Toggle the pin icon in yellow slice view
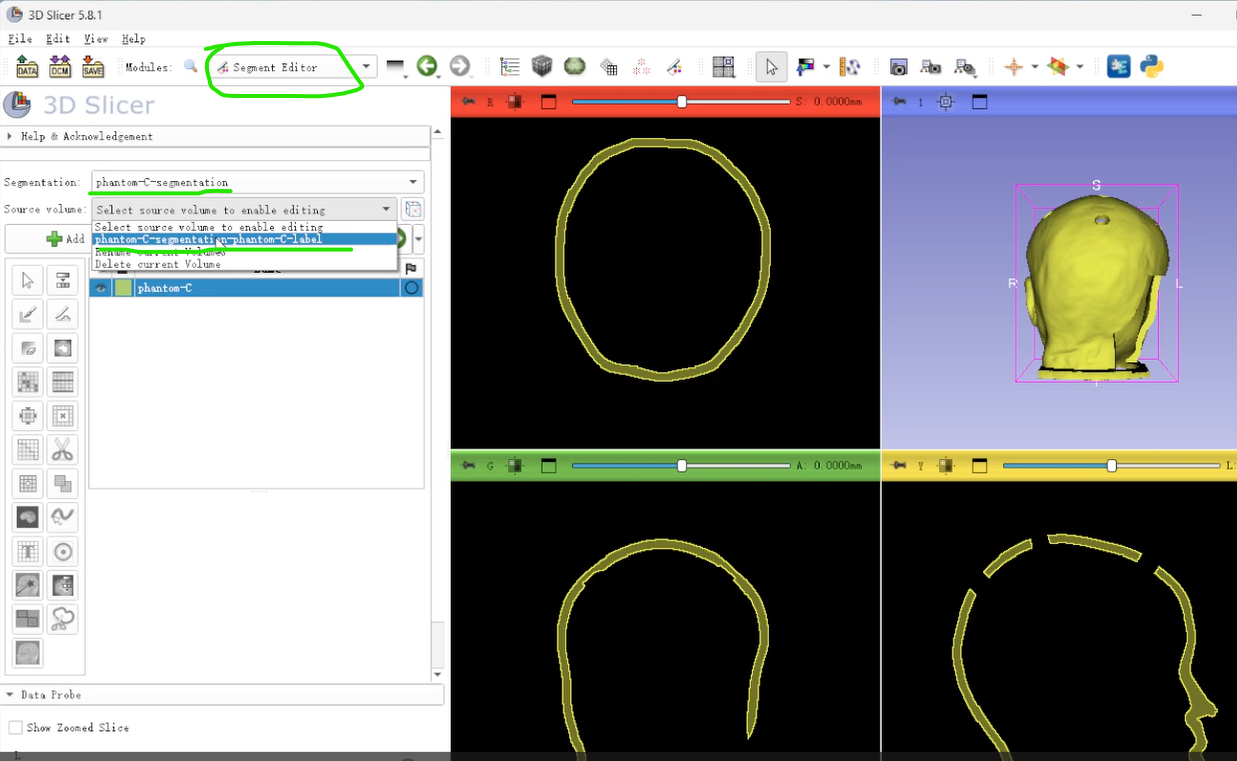Viewport: 1237px width, 761px height. (x=899, y=465)
